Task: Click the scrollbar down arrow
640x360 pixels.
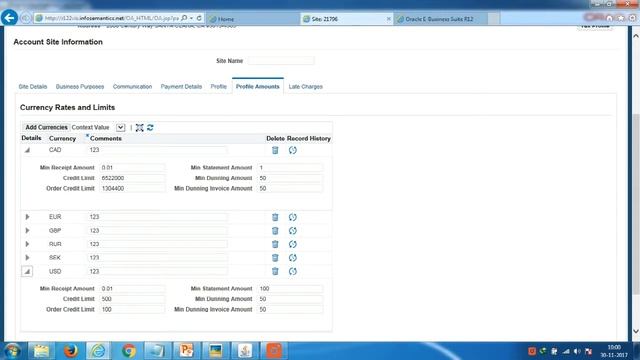Action: point(636,331)
